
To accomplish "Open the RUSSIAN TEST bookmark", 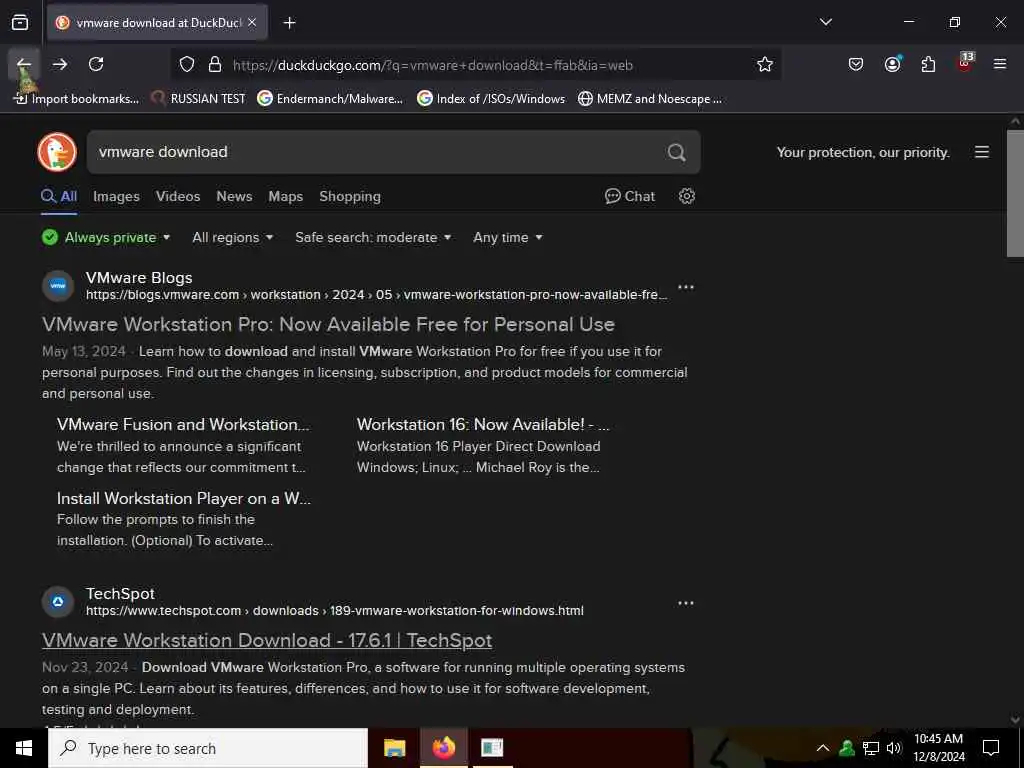I will (198, 99).
